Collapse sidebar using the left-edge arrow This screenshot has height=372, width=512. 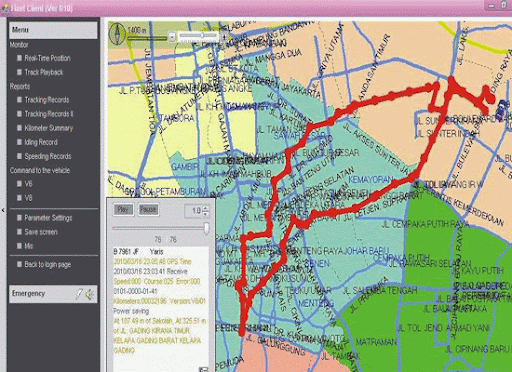pyautogui.click(x=3, y=210)
